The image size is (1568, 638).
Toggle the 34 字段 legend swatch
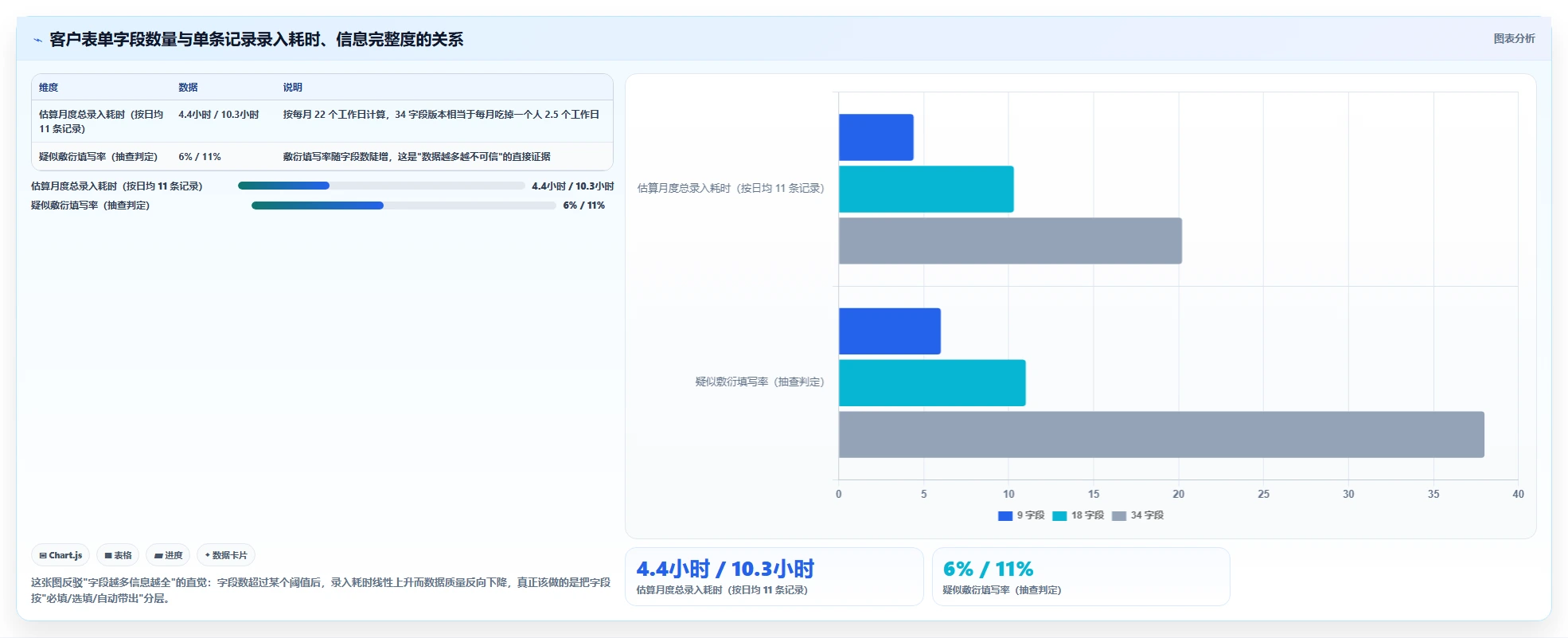point(1119,515)
